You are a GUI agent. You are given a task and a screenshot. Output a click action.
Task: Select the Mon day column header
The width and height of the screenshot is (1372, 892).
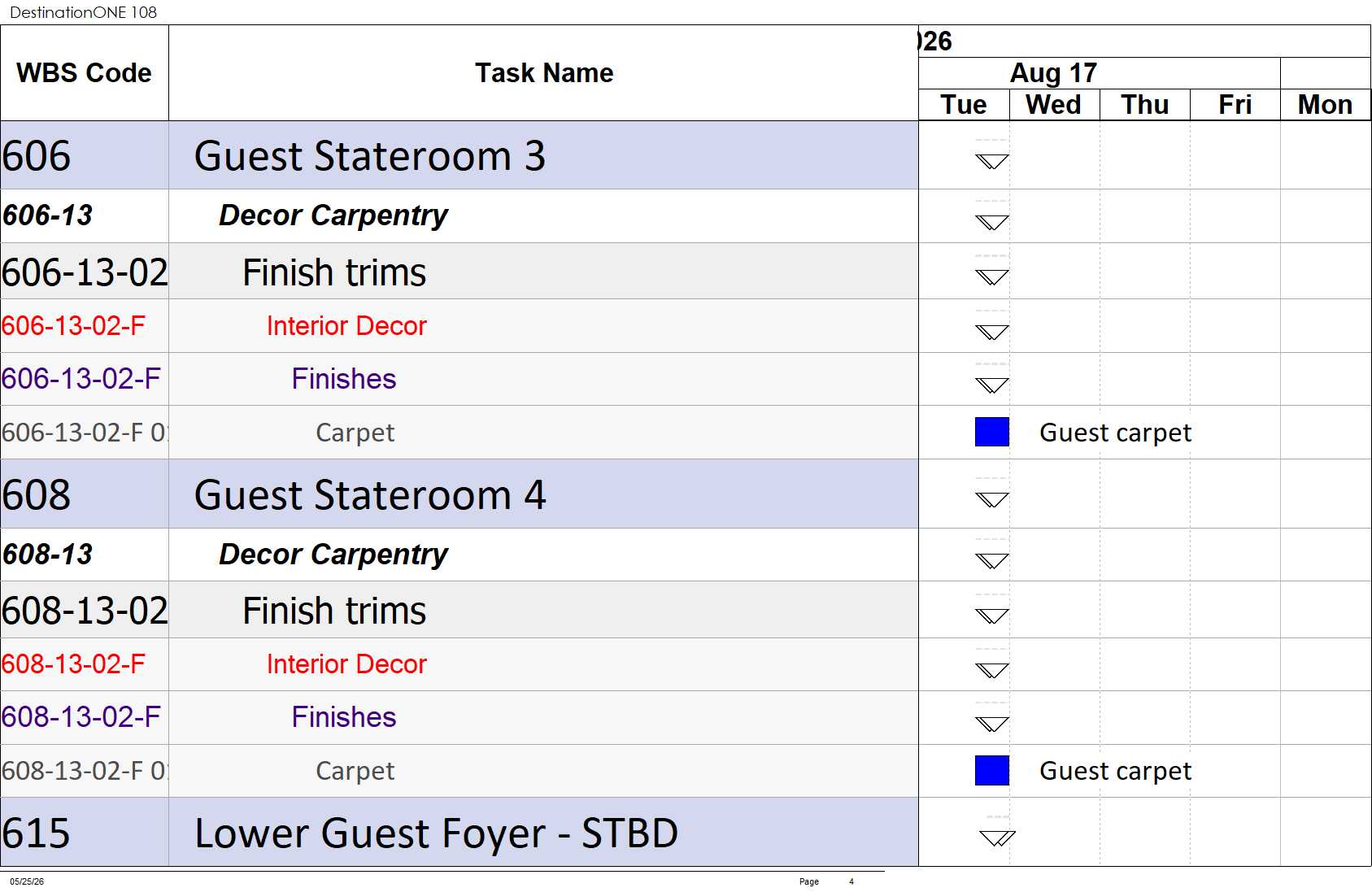(1326, 105)
